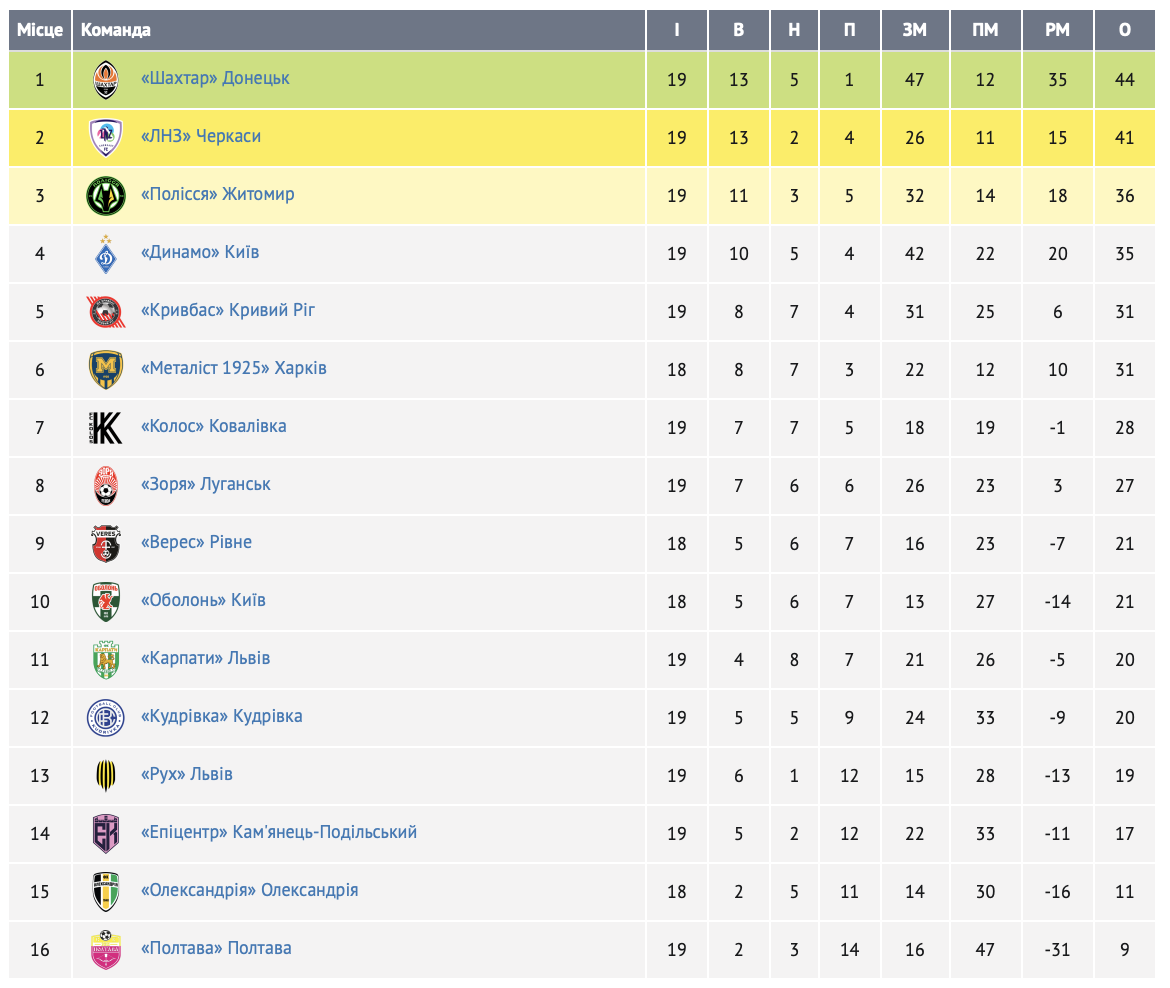Click the Zorya Luhansk club crest
Screen dimensions: 1170x988
tap(106, 485)
